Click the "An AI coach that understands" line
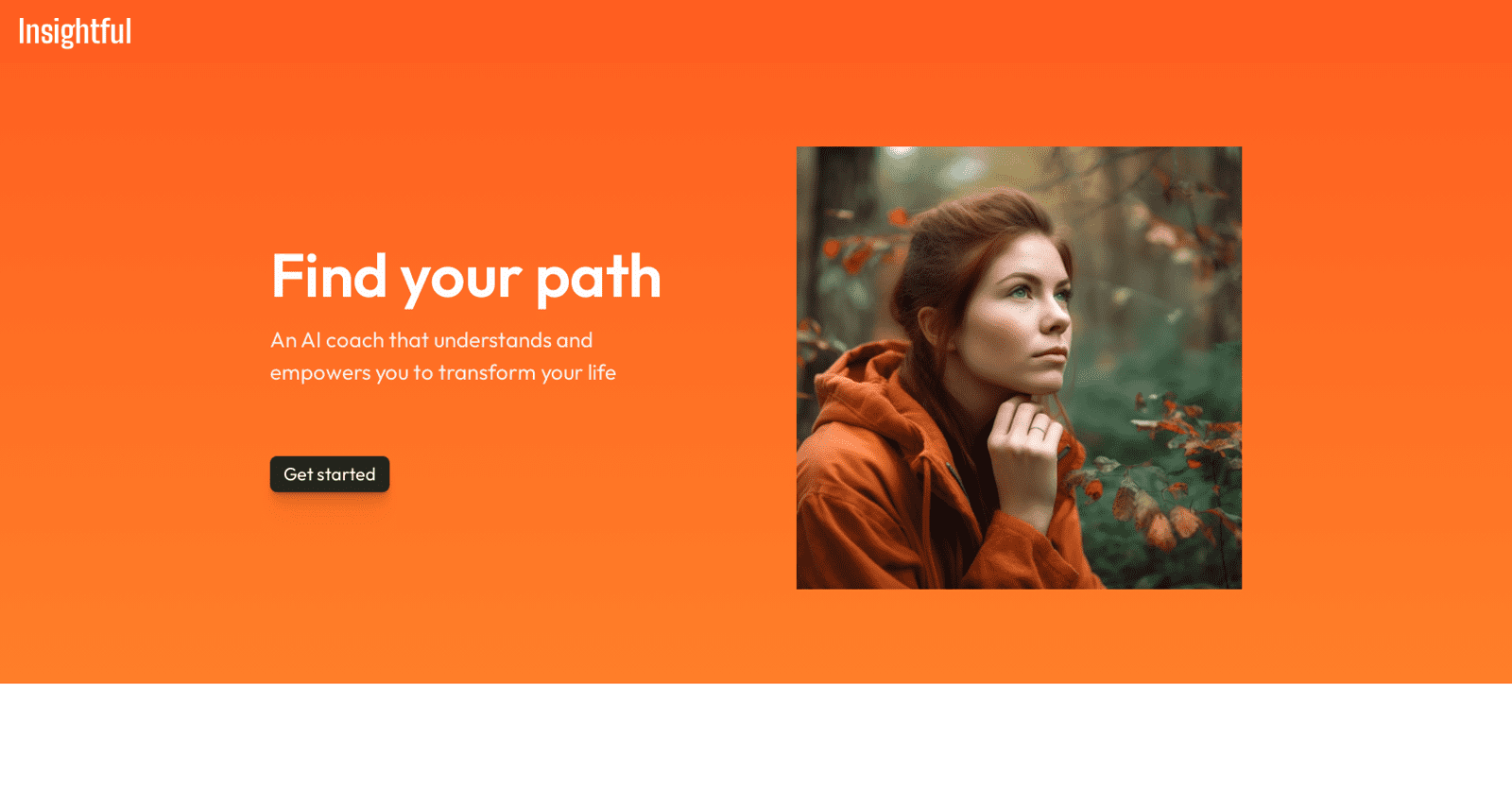 [x=431, y=340]
